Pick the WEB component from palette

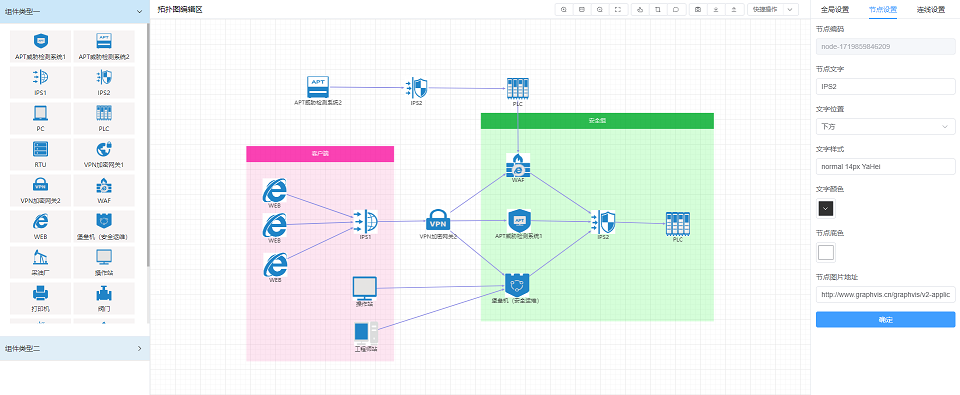40,227
